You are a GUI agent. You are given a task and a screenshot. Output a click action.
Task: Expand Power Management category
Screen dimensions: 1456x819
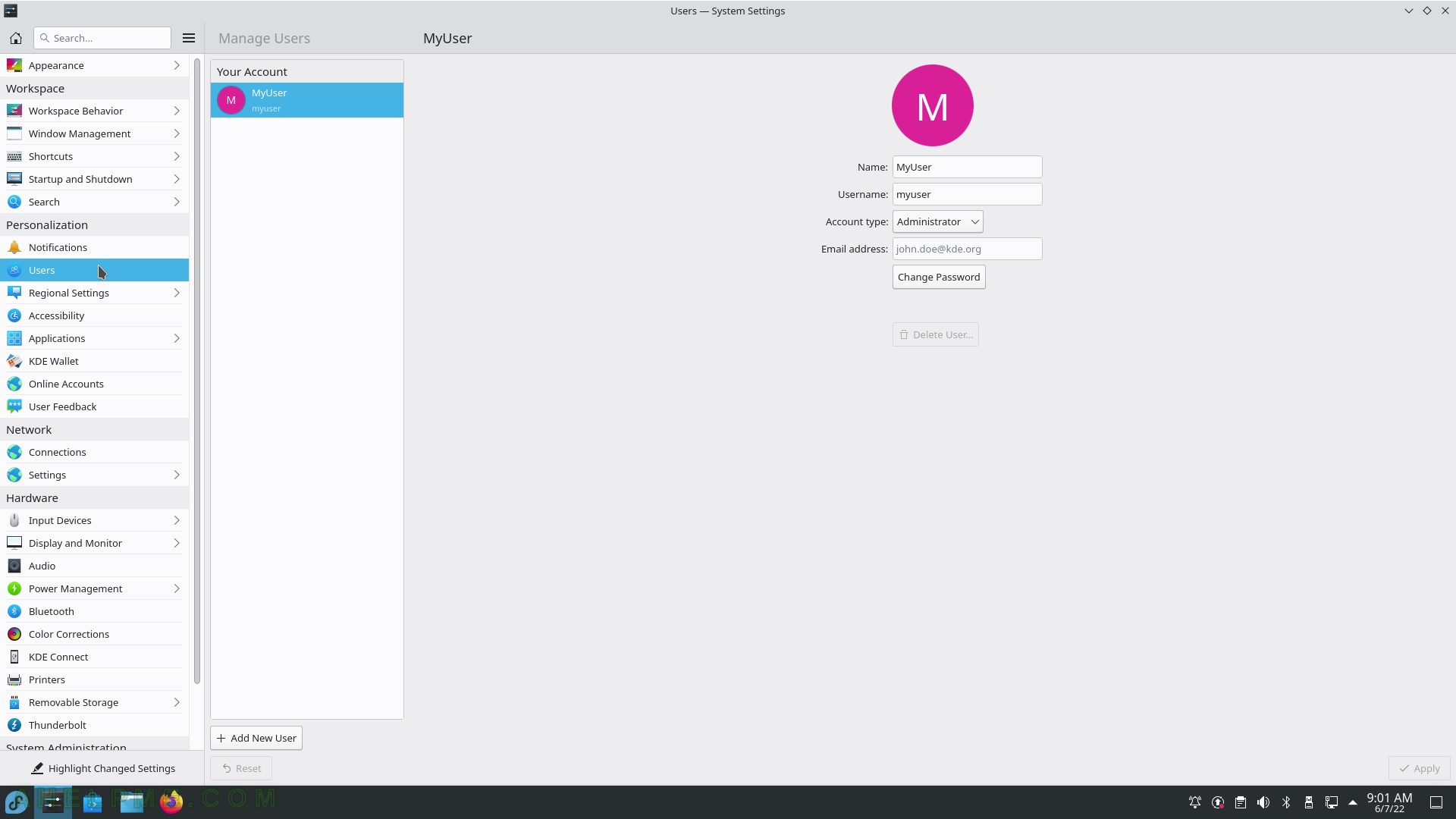coord(94,588)
